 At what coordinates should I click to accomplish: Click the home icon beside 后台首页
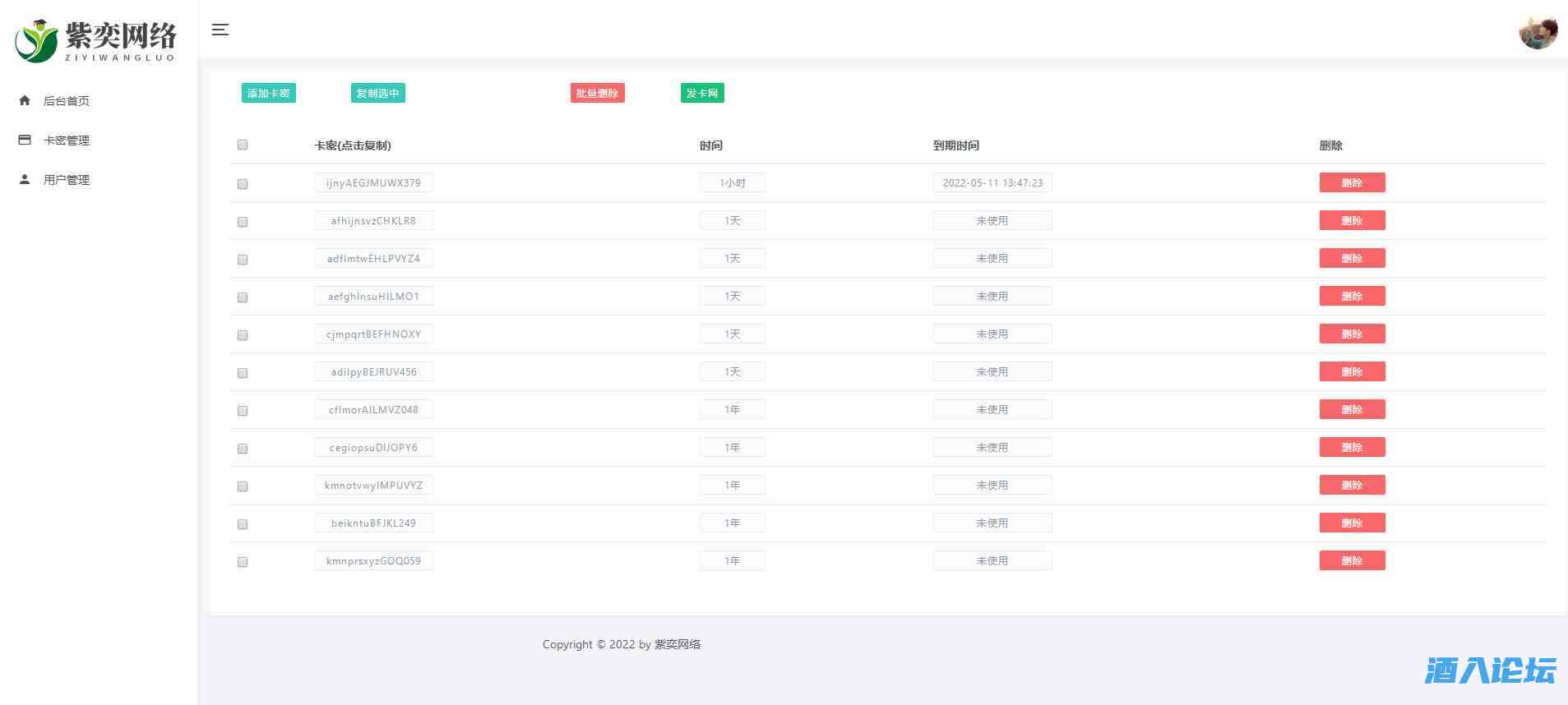pos(25,100)
